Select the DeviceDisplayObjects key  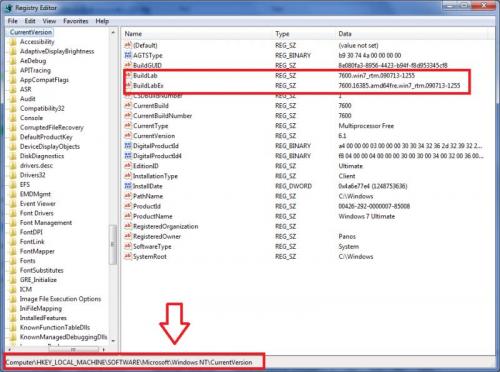[50, 147]
